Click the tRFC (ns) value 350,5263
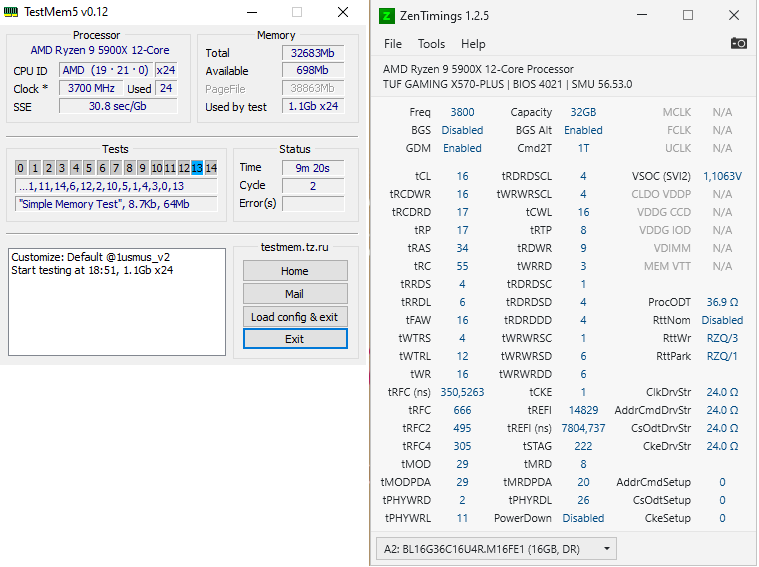This screenshot has width=759, height=567. click(x=462, y=392)
